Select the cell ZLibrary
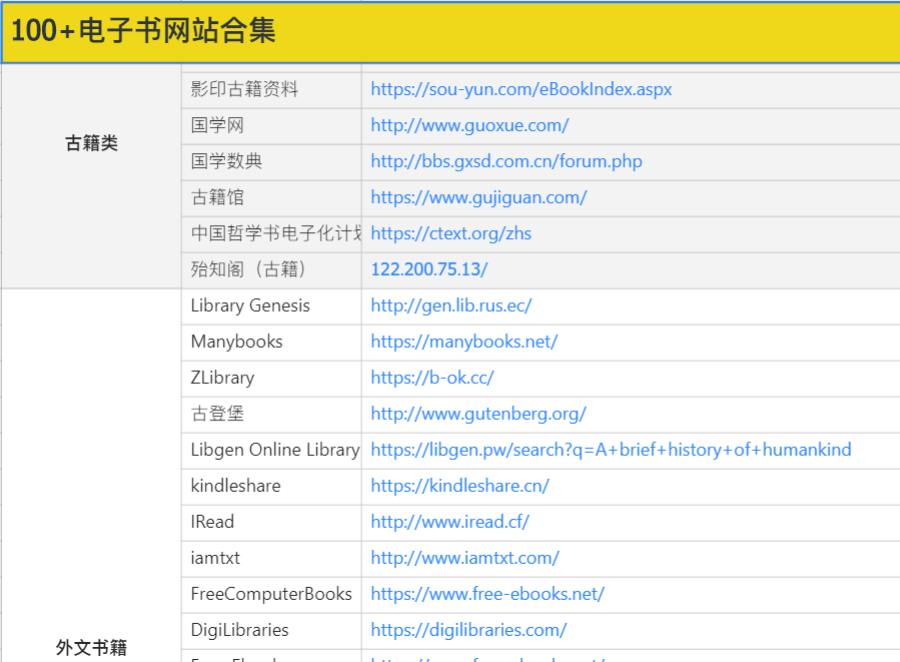900x662 pixels. (271, 378)
